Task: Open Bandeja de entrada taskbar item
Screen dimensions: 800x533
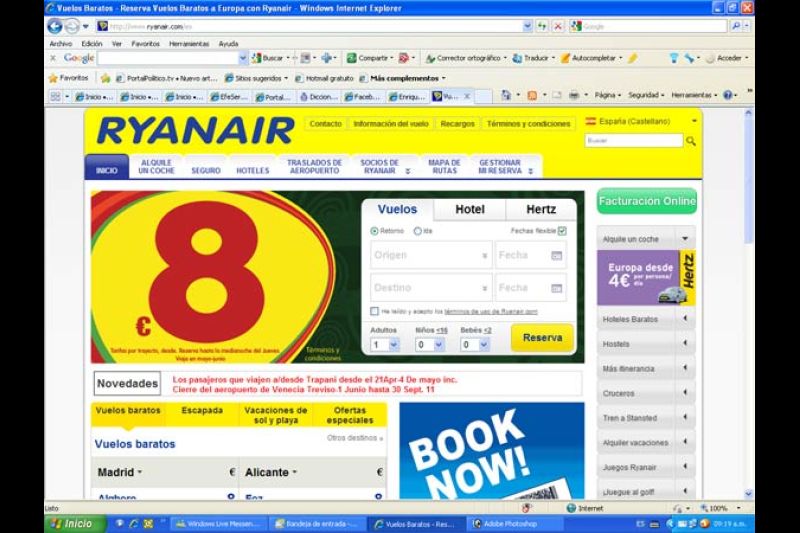Action: [x=318, y=524]
